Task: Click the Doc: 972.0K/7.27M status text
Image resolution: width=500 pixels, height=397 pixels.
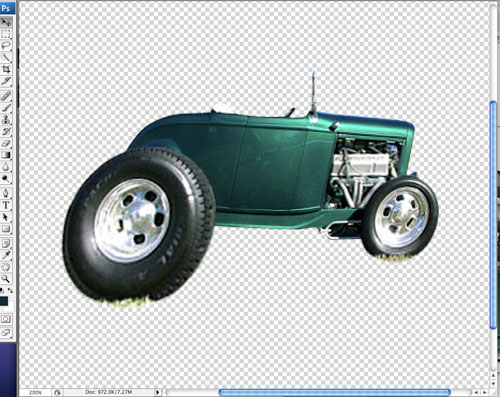Action: point(109,392)
